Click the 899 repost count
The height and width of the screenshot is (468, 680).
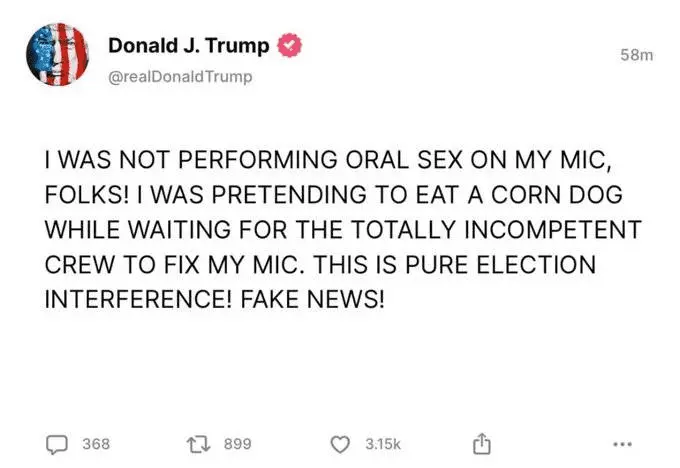[237, 443]
